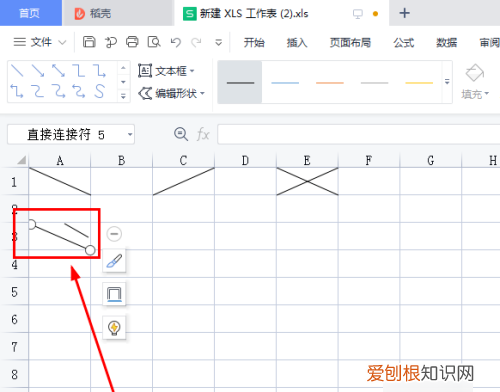Viewport: 500px width, 392px height.
Task: Click the floating lightbulb tips icon
Action: pos(114,328)
